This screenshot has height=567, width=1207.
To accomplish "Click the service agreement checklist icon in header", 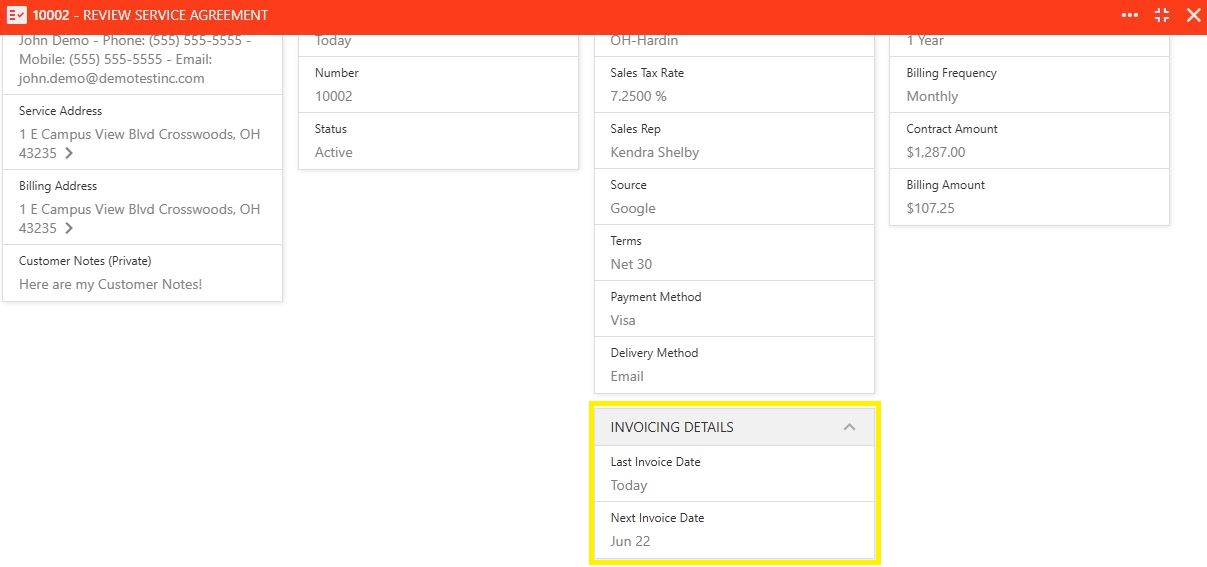I will 16,15.
